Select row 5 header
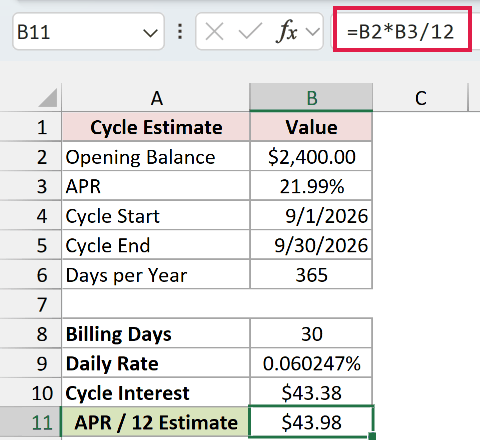Viewport: 480px width, 440px height. [x=31, y=245]
